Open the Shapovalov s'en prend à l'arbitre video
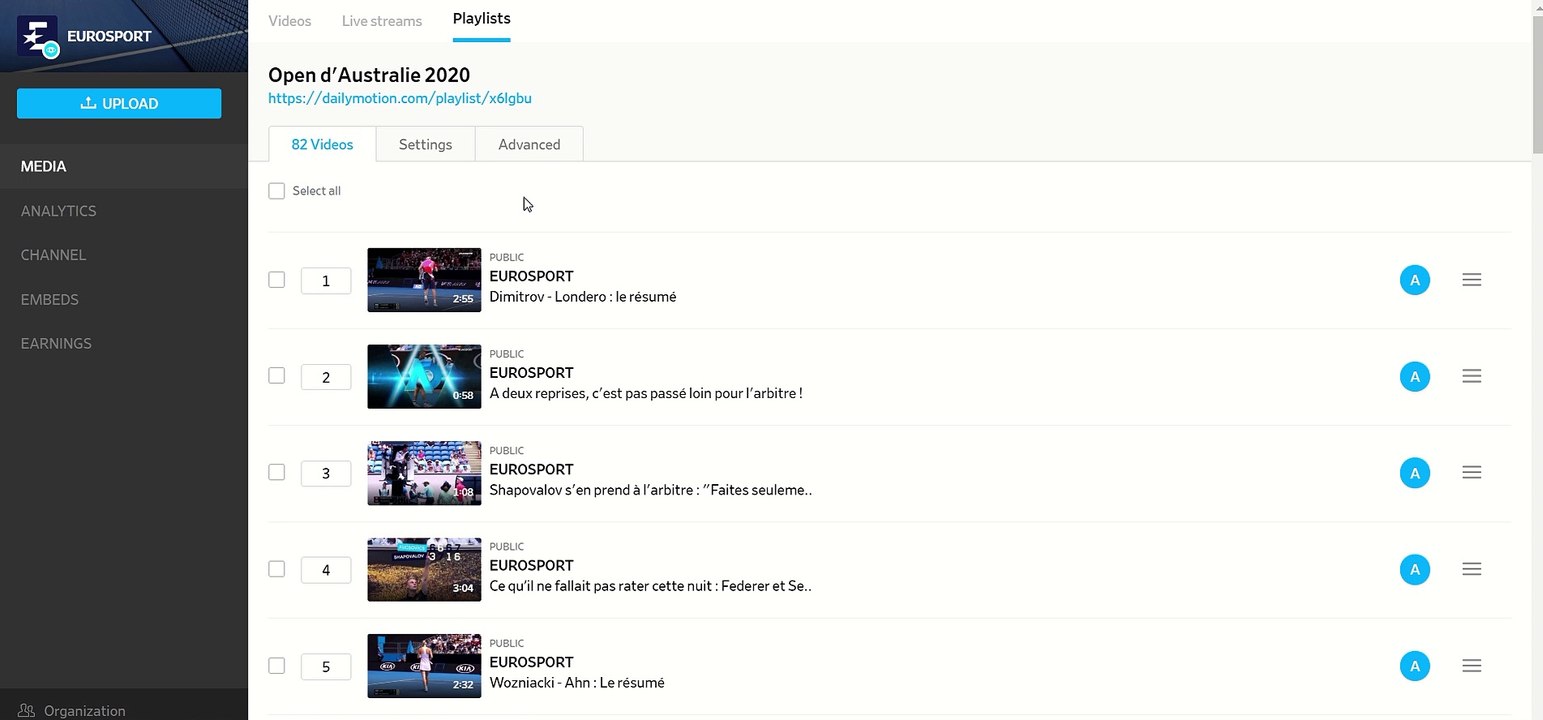This screenshot has height=720, width=1543. (650, 490)
